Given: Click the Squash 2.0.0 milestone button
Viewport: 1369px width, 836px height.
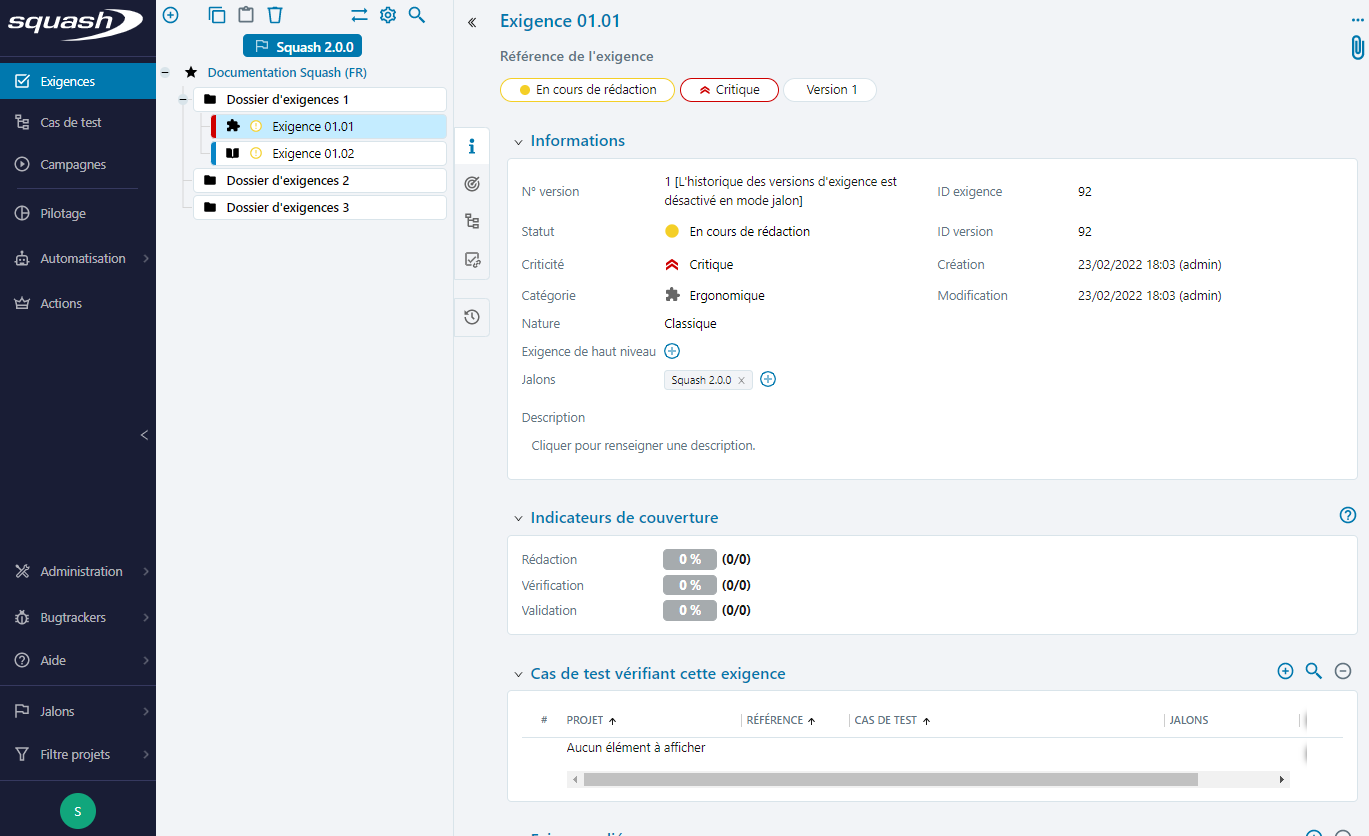Looking at the screenshot, I should 303,46.
